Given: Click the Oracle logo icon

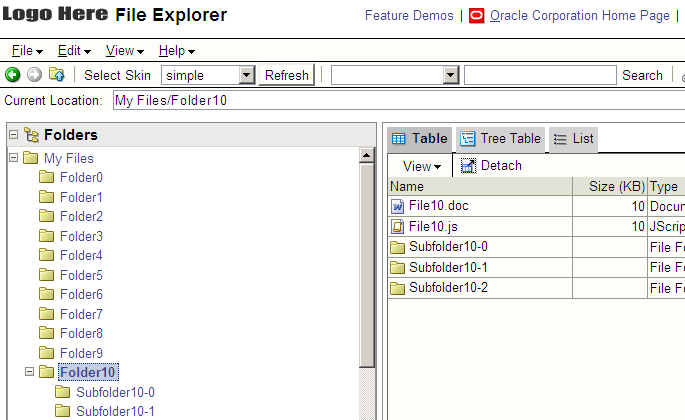Looking at the screenshot, I should click(477, 16).
